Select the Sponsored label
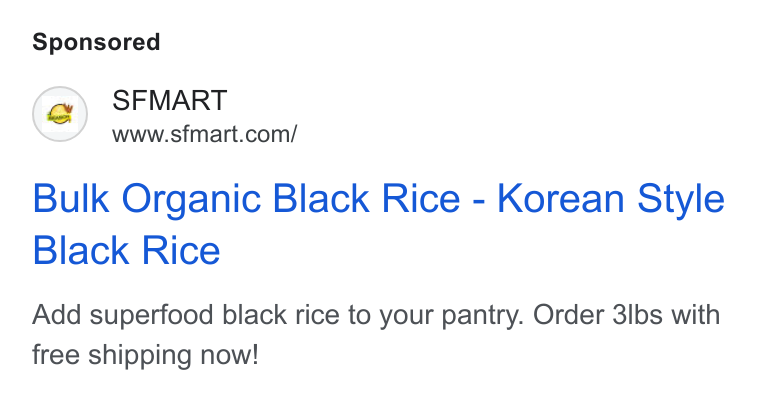760x398 pixels. point(96,42)
